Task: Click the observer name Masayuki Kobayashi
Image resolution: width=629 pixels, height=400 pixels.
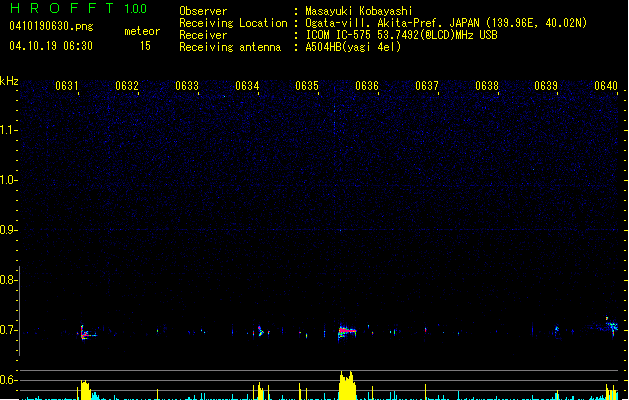Action: click(359, 11)
